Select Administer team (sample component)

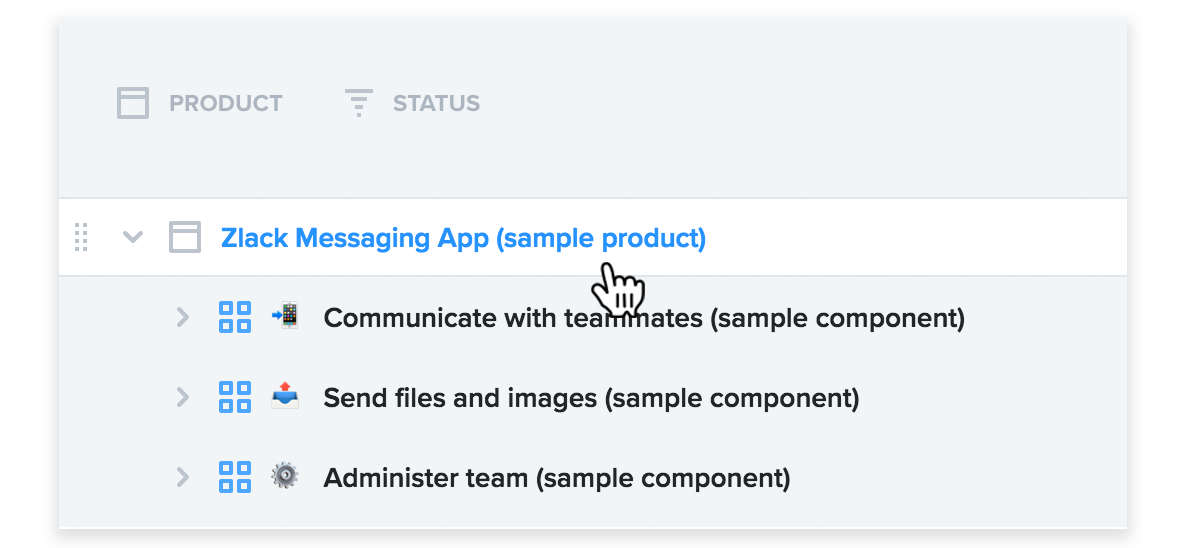click(x=557, y=478)
